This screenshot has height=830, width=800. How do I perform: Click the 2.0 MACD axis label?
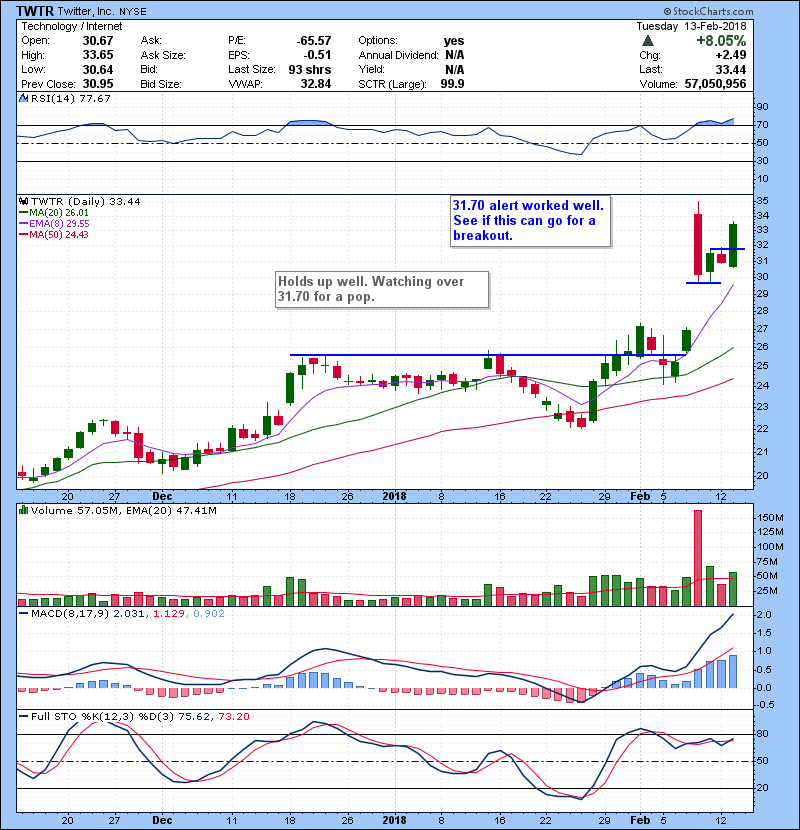[765, 615]
